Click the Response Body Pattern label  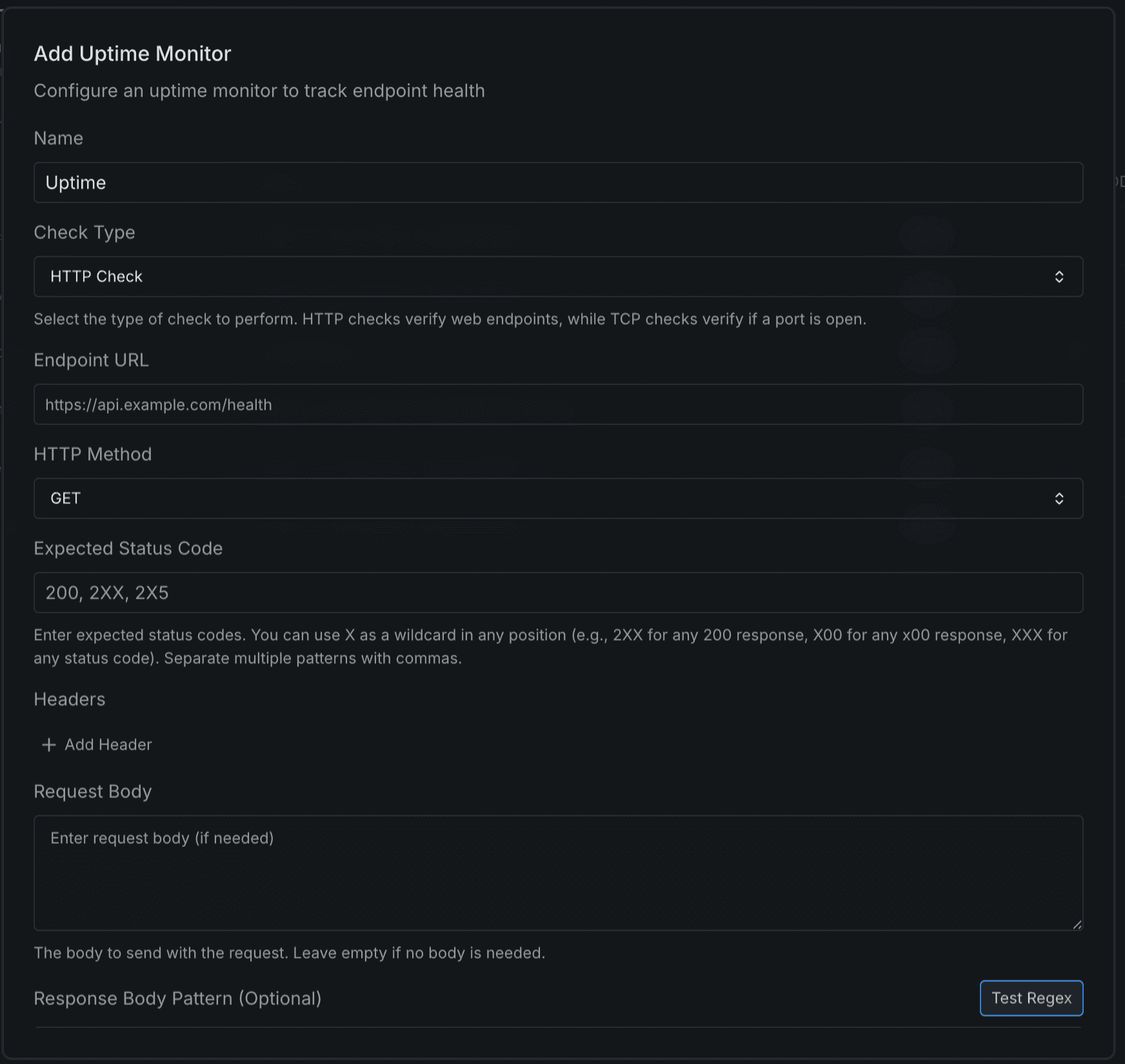[179, 998]
